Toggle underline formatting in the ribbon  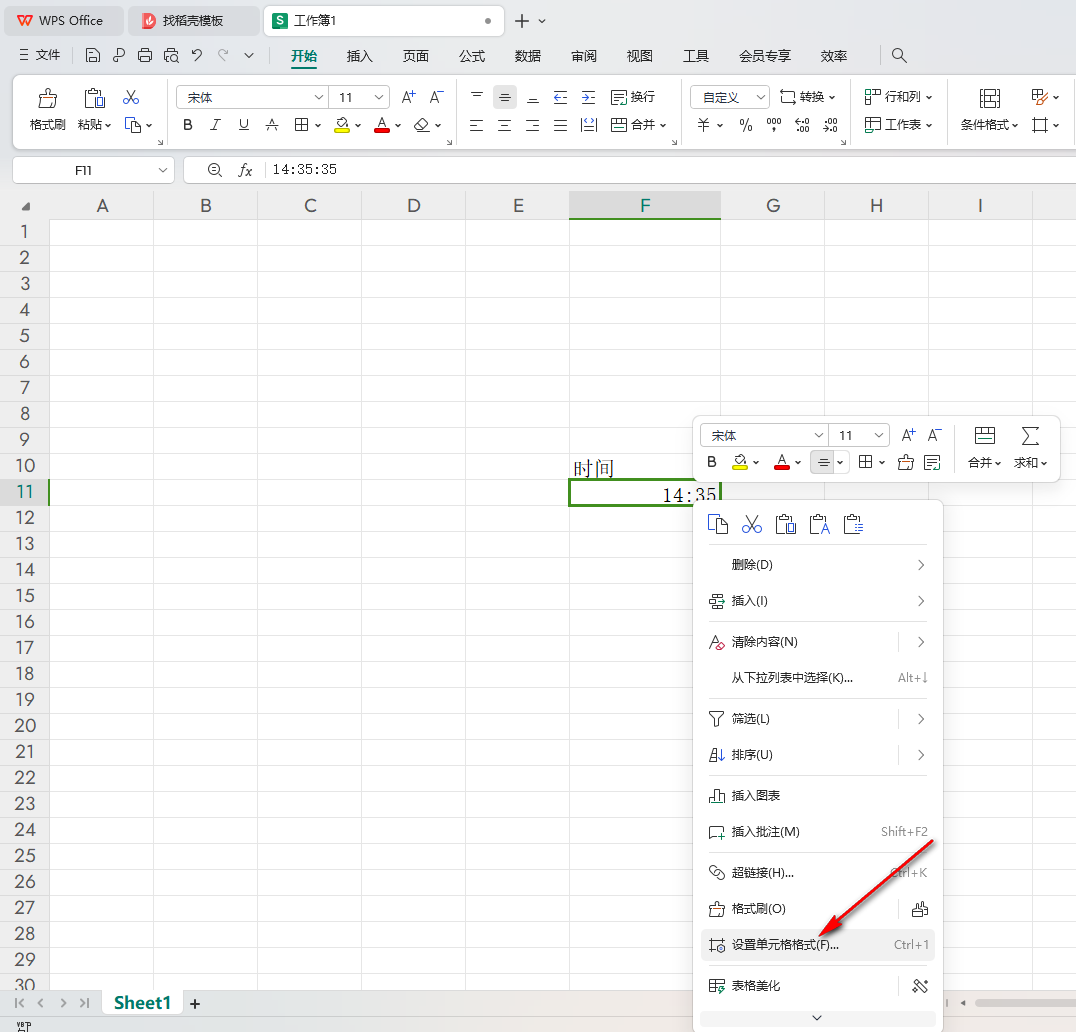pos(244,125)
